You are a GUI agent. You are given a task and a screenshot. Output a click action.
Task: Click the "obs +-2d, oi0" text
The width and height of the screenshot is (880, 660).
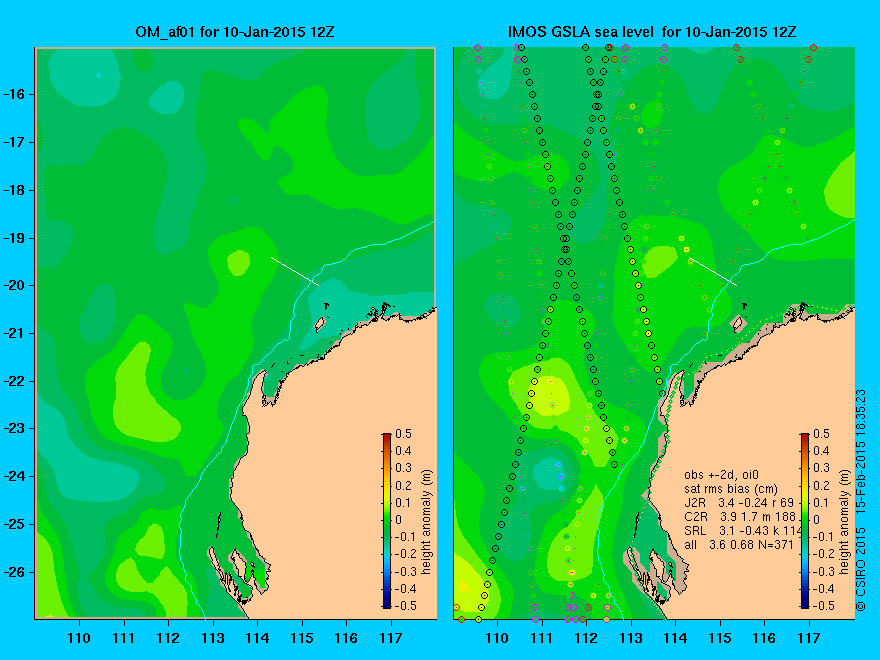click(722, 475)
